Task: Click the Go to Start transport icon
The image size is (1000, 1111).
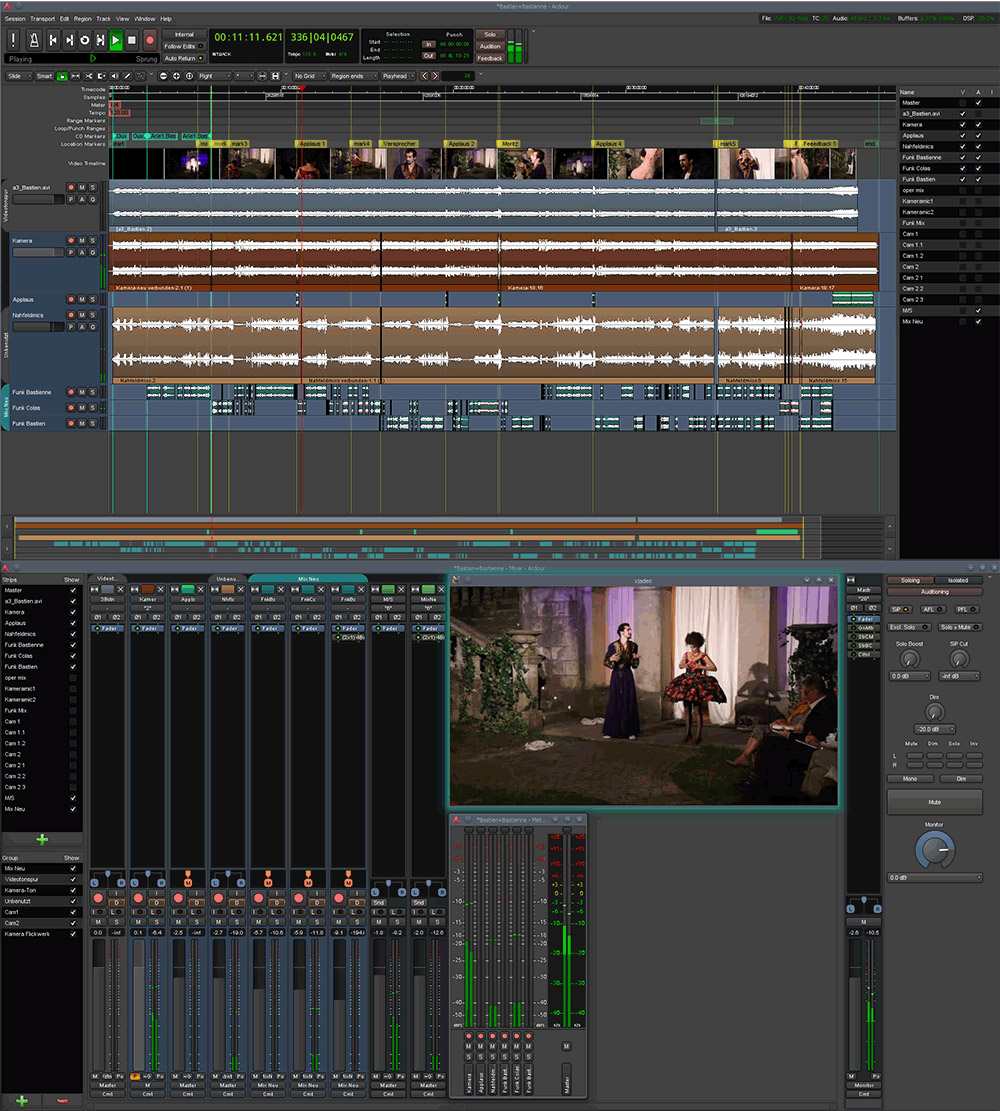Action: 53,40
